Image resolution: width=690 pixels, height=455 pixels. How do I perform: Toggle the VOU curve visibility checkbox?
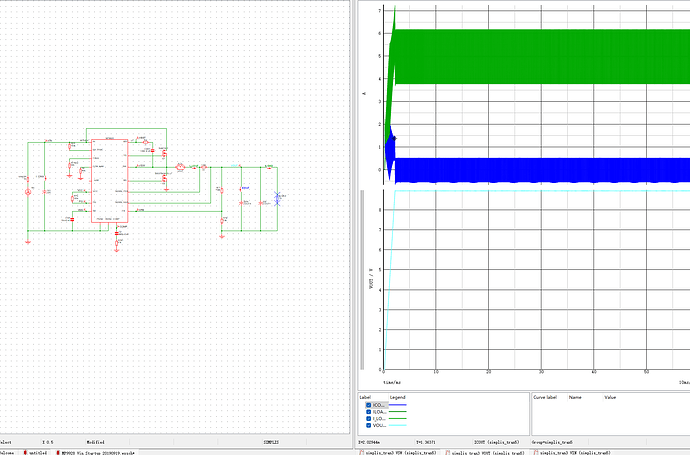point(368,425)
